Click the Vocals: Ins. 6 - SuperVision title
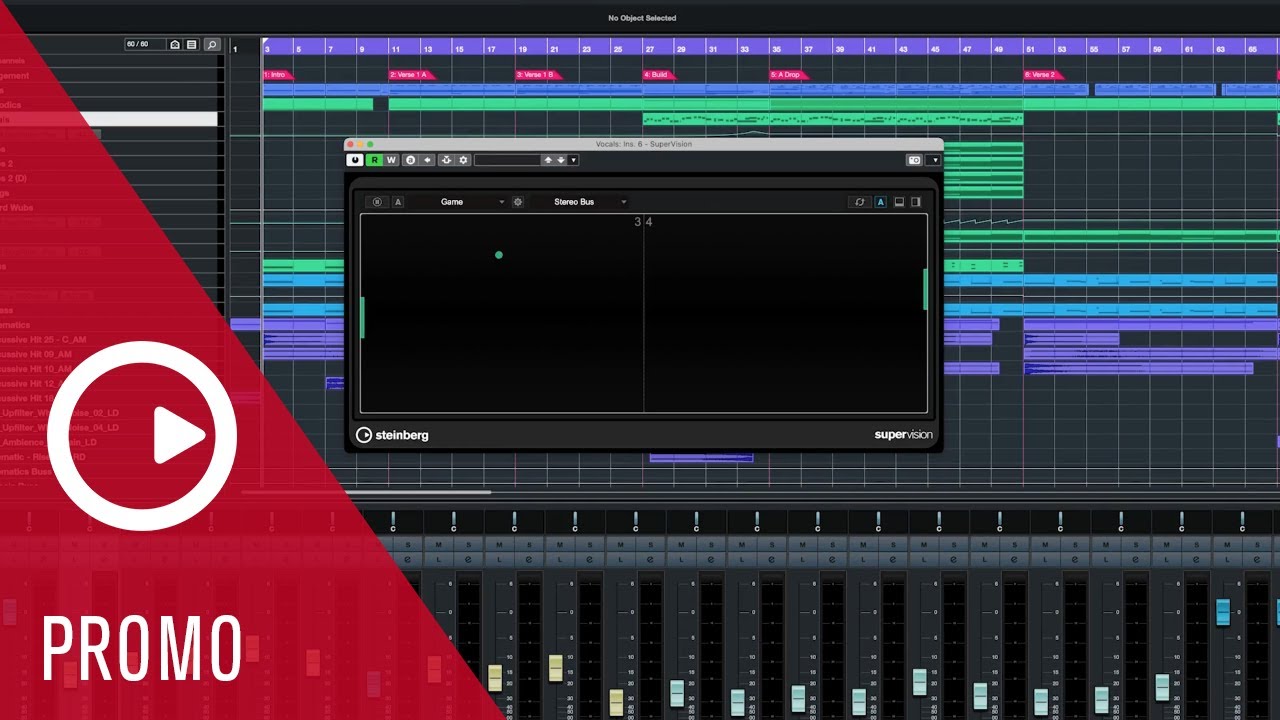The height and width of the screenshot is (720, 1280). click(643, 144)
